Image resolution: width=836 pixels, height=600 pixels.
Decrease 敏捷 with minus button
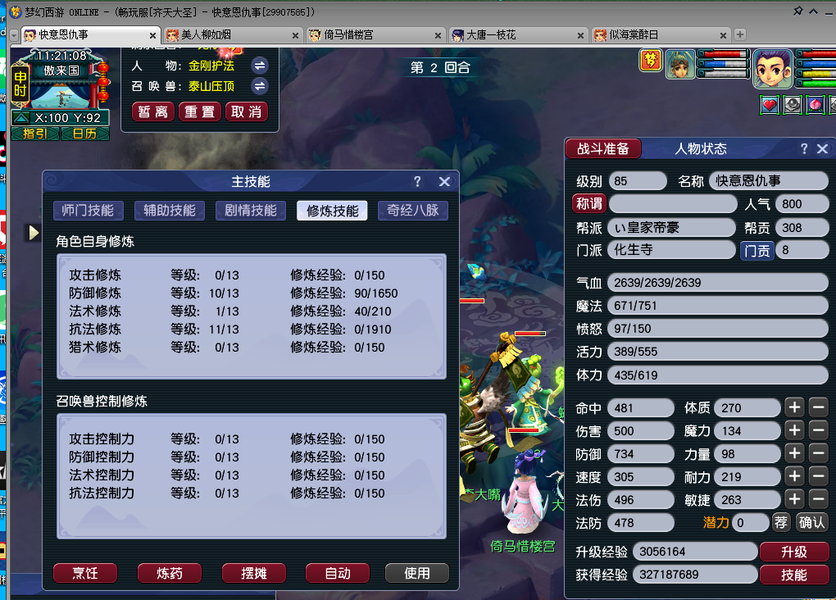818,500
